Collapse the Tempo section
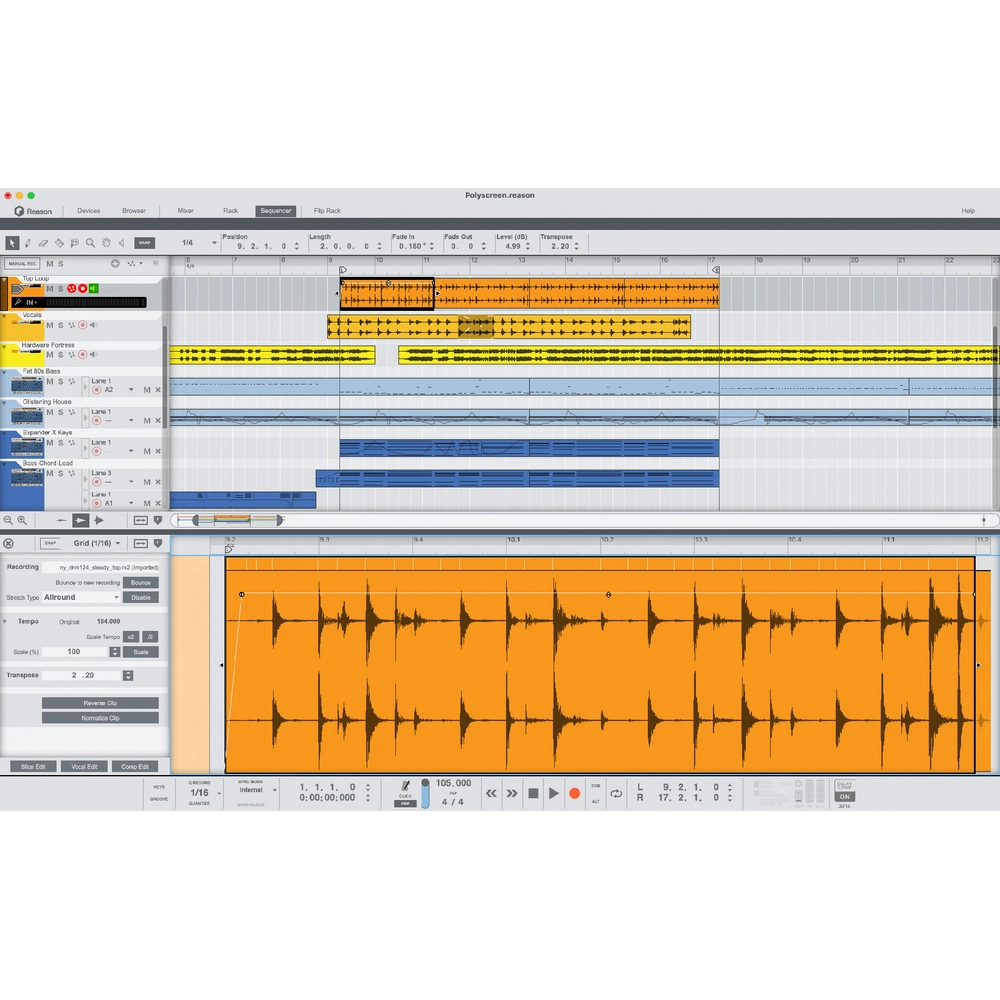1000x1000 pixels. (x=5, y=621)
